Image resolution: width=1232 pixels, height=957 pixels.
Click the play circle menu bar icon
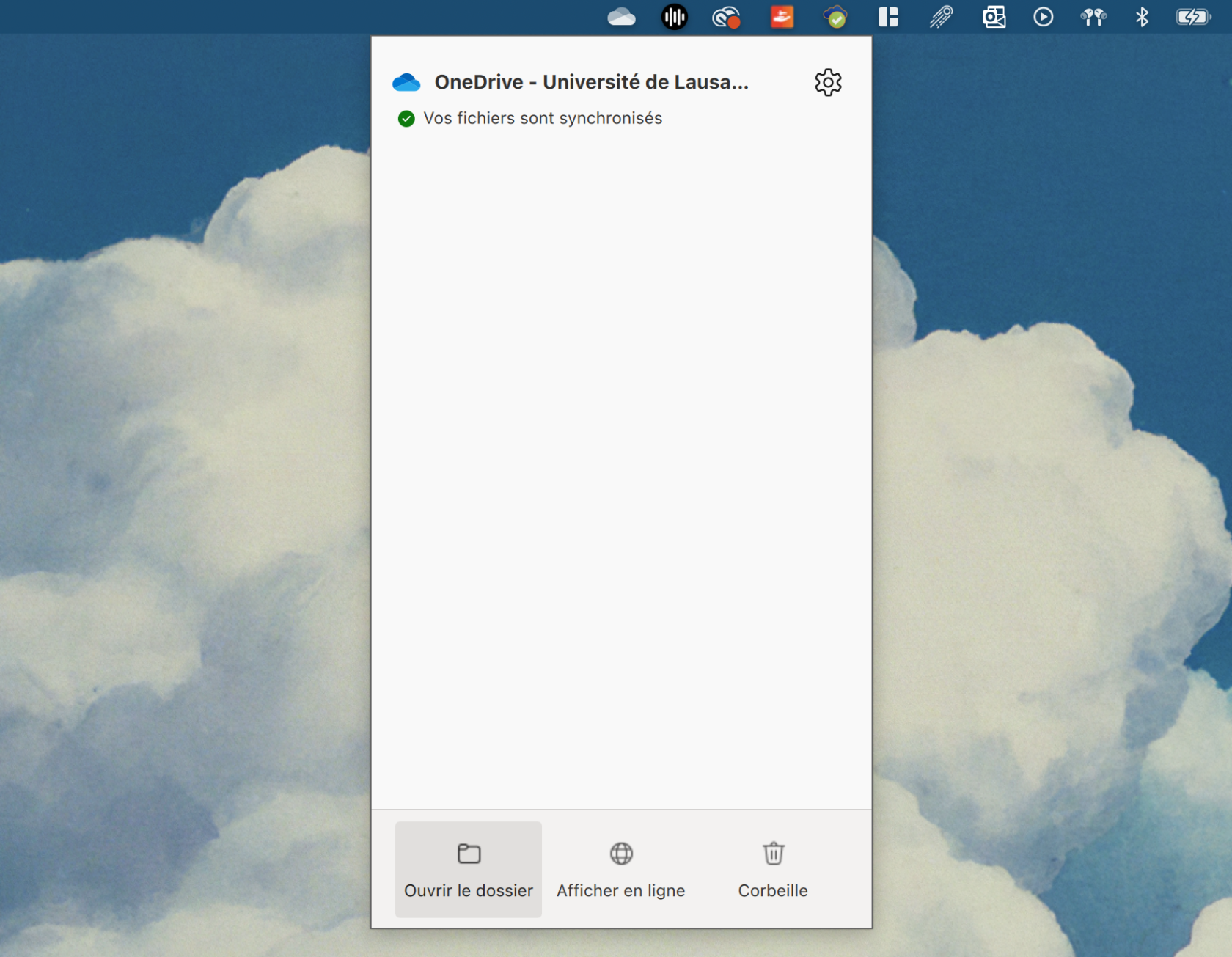(1043, 17)
